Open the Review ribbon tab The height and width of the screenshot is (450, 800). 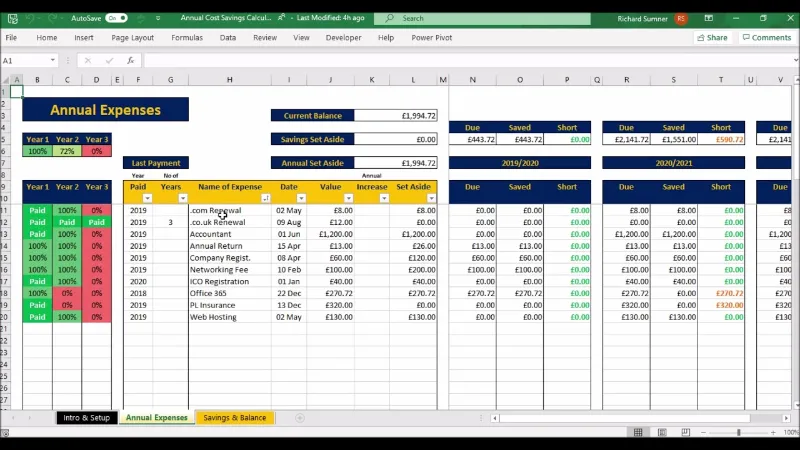(x=265, y=38)
